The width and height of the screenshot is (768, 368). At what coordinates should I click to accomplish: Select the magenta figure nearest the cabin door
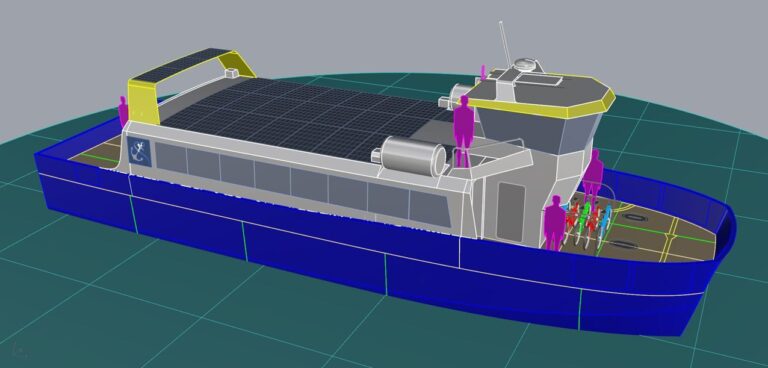[555, 223]
